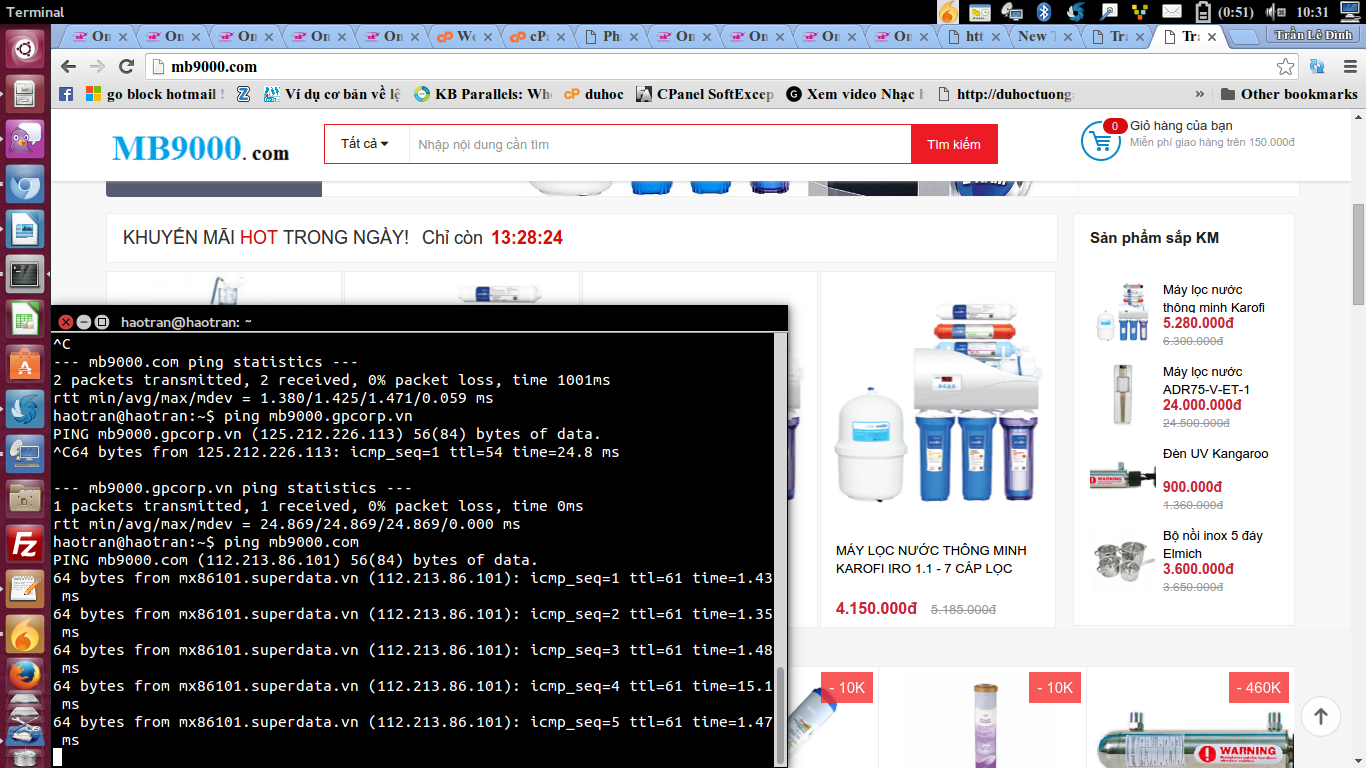This screenshot has width=1366, height=768.
Task: Open 'Máy lọc nước thông minh Karofi' sidebar item
Action: [1214, 298]
